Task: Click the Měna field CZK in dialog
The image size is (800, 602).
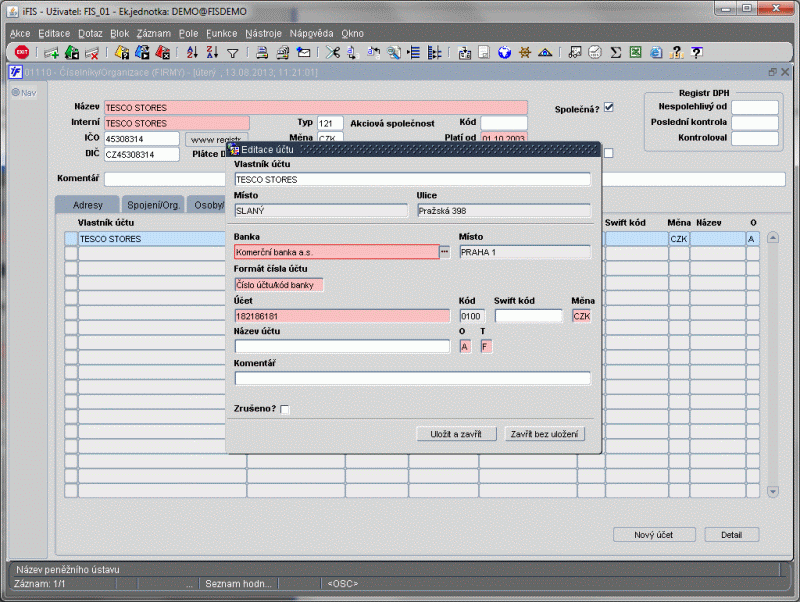Action: (x=581, y=316)
